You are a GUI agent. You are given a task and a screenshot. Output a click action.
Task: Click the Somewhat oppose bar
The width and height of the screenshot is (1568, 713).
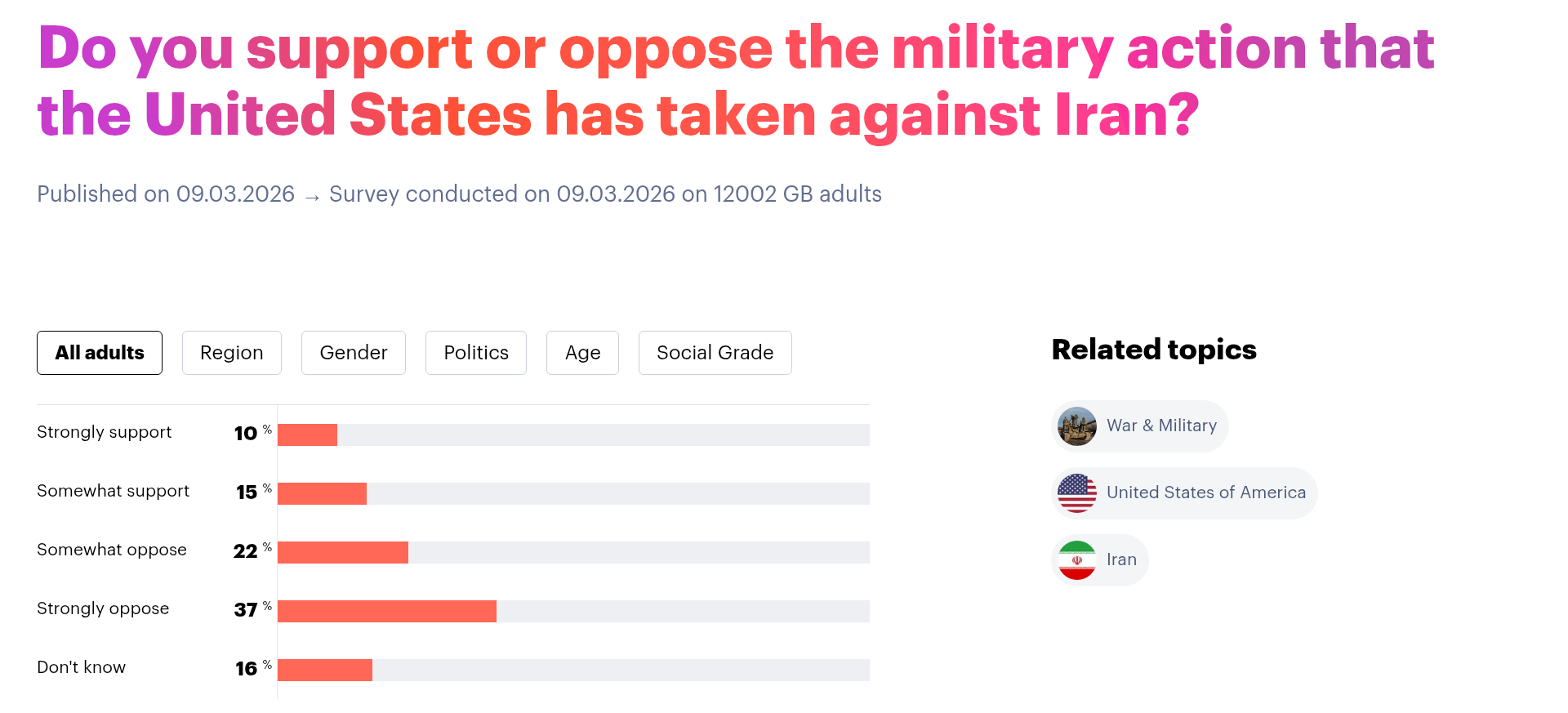(x=343, y=551)
